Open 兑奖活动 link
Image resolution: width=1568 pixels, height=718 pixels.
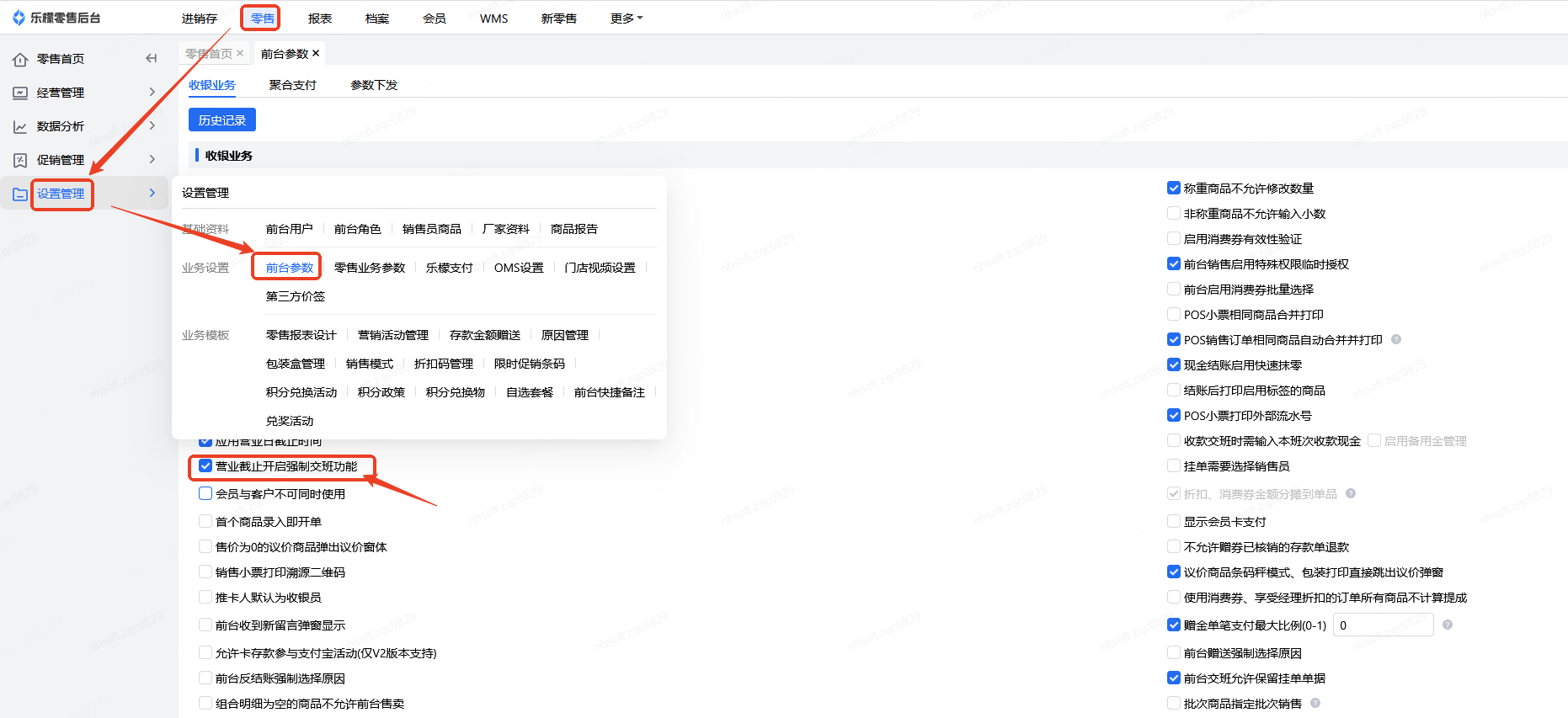pos(290,421)
